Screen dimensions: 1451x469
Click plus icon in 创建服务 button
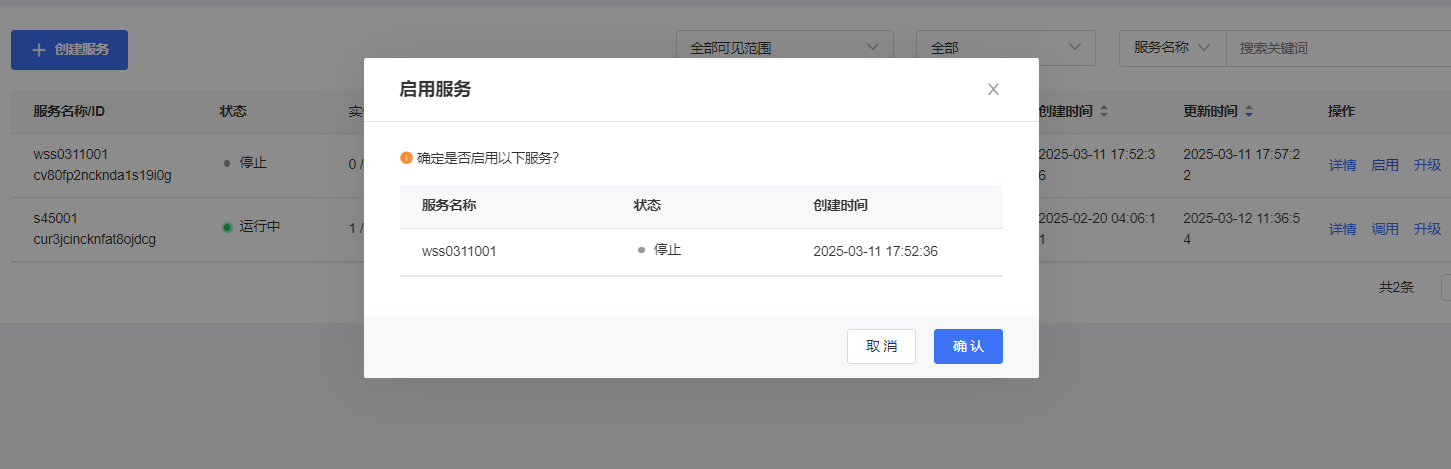pos(39,50)
